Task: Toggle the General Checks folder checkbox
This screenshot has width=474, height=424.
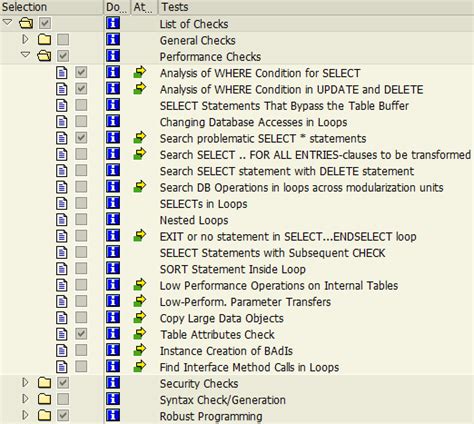Action: tap(63, 39)
